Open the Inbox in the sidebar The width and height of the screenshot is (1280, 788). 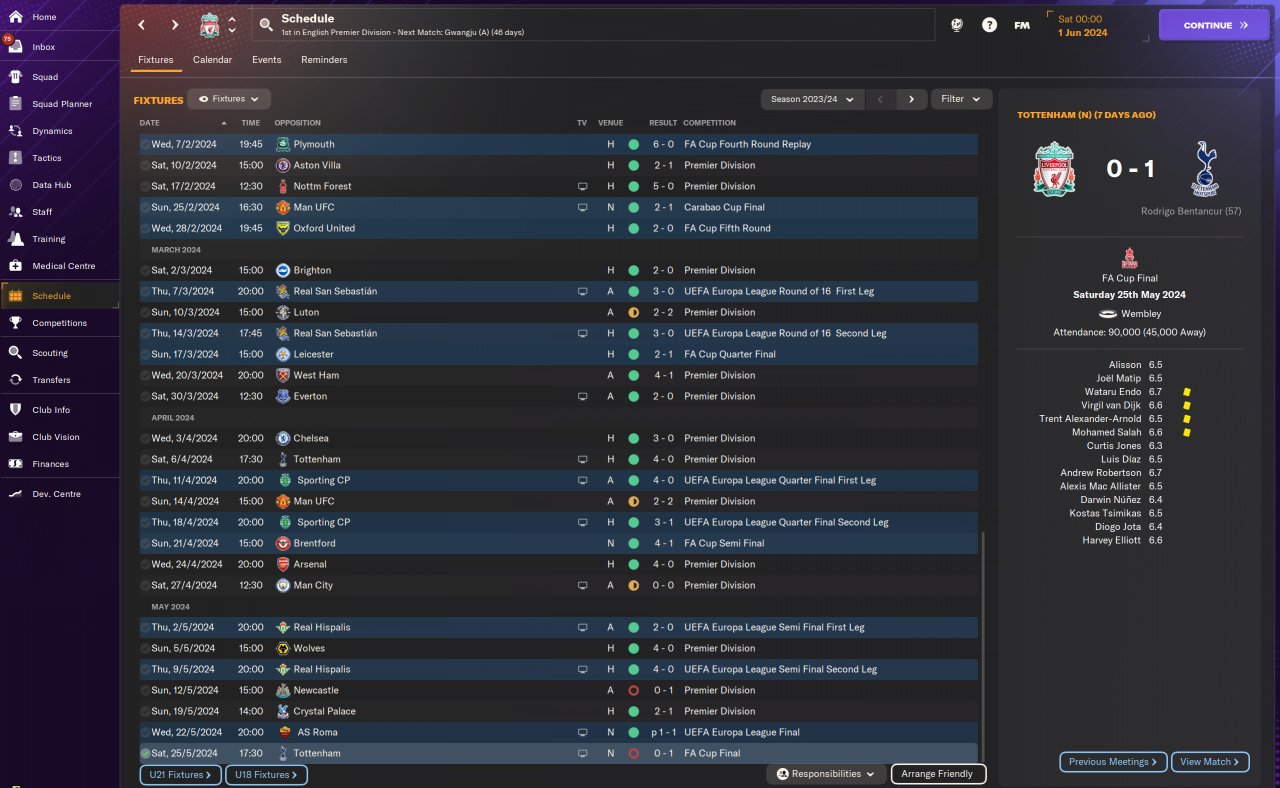tap(43, 47)
